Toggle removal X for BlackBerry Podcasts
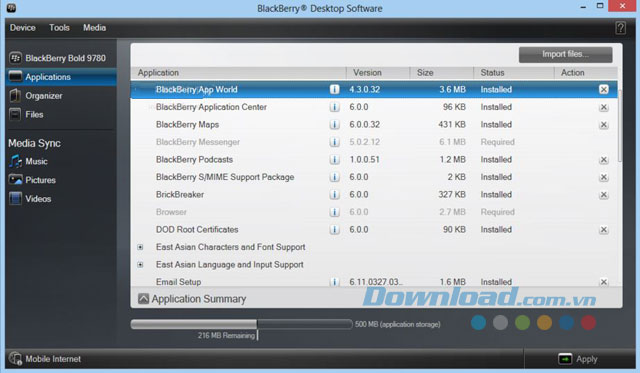640x373 pixels. pyautogui.click(x=604, y=160)
